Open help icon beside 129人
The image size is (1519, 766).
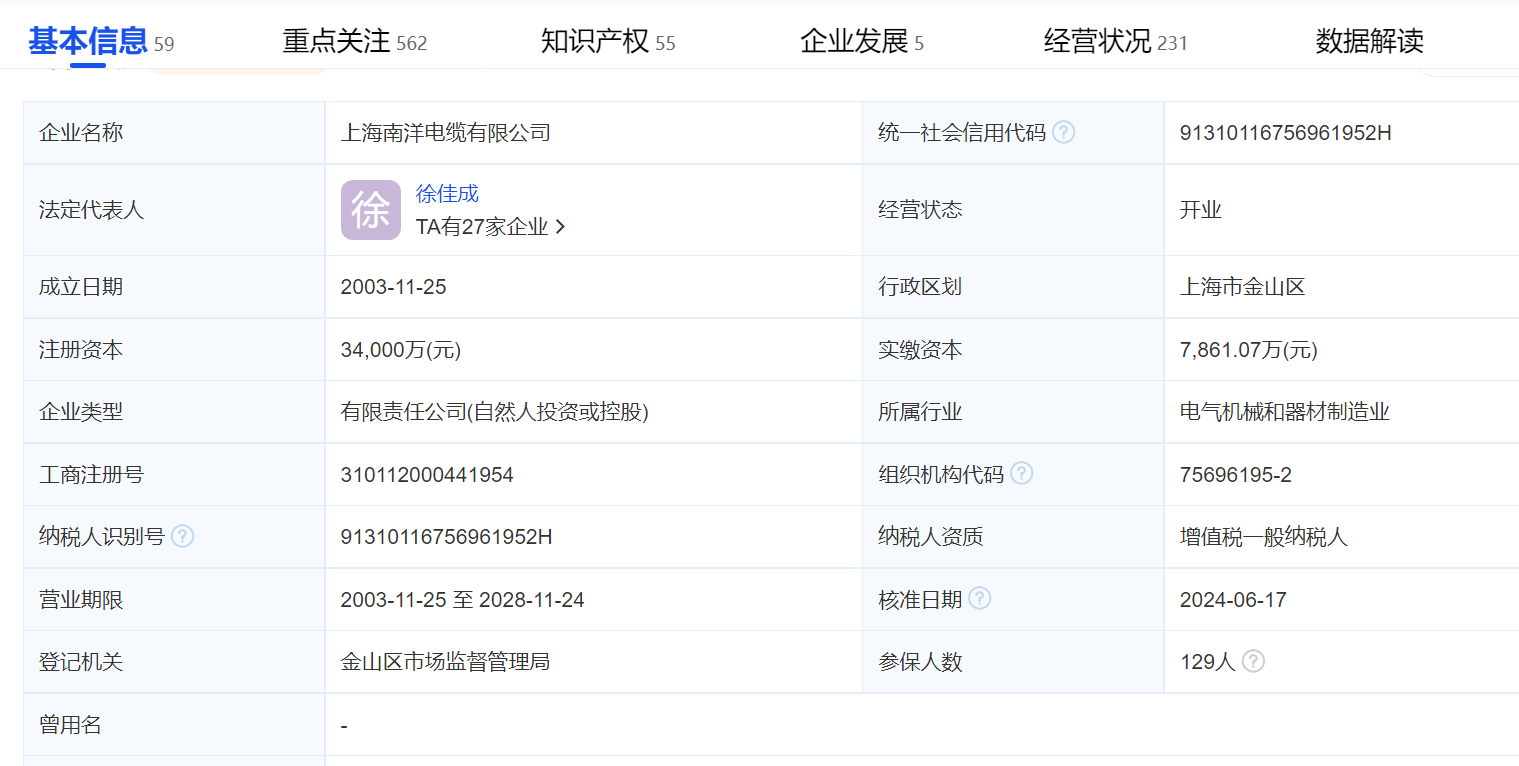(x=1253, y=661)
